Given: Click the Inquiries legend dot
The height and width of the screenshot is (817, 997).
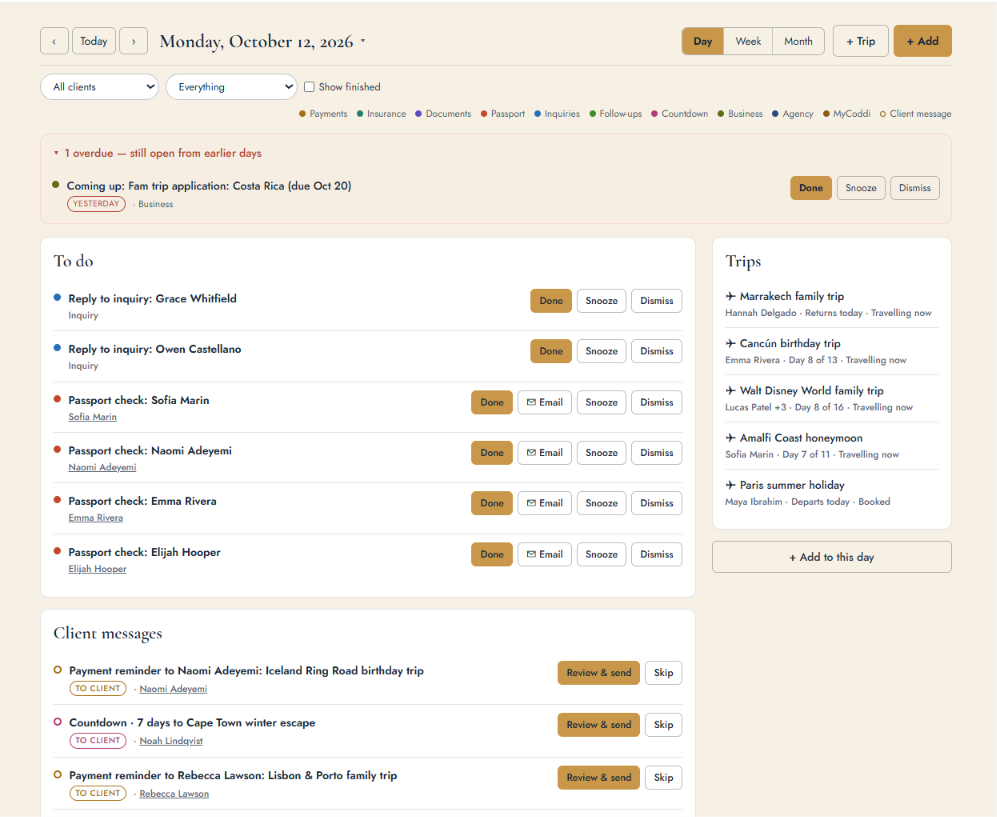Looking at the screenshot, I should click(x=537, y=114).
